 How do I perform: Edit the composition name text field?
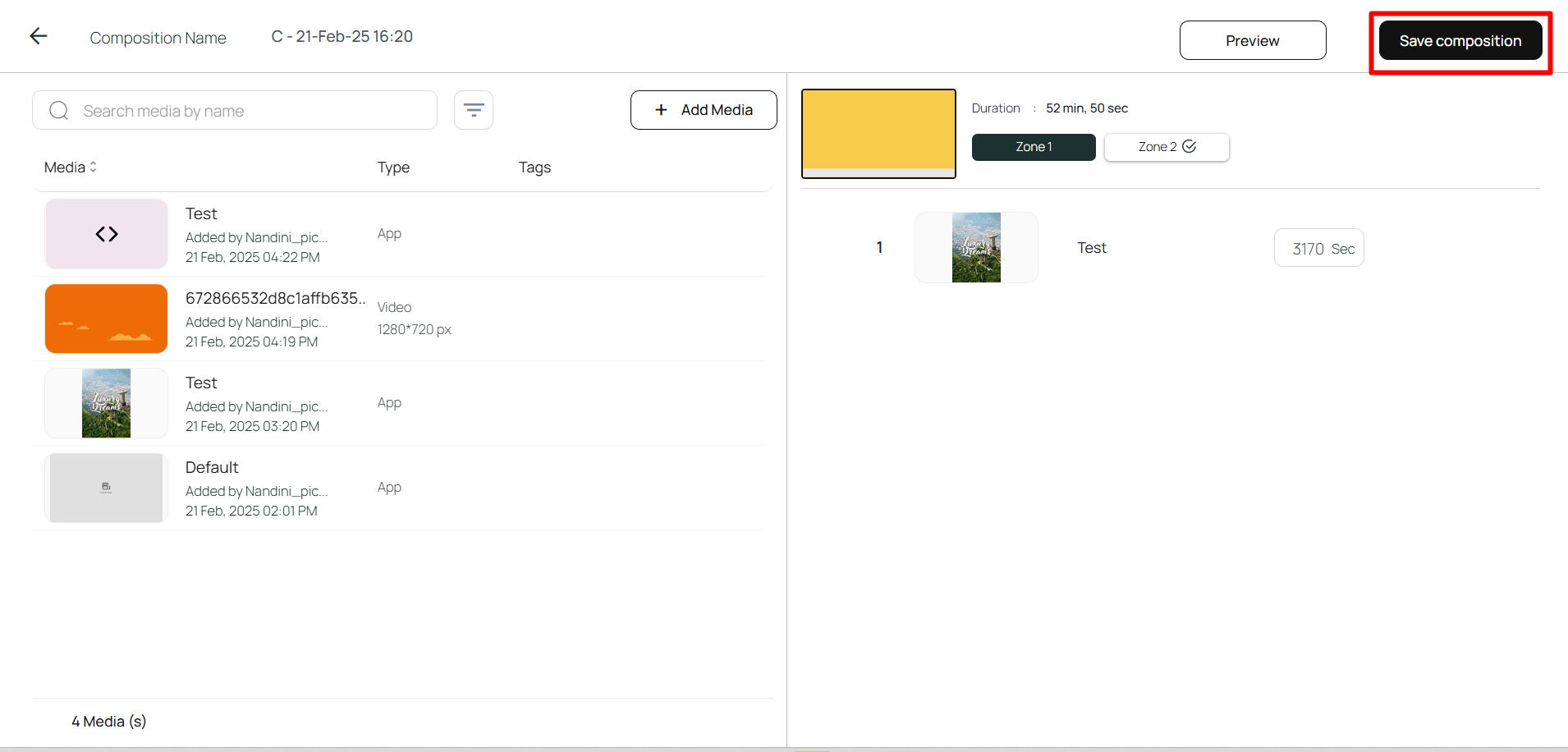[x=342, y=37]
